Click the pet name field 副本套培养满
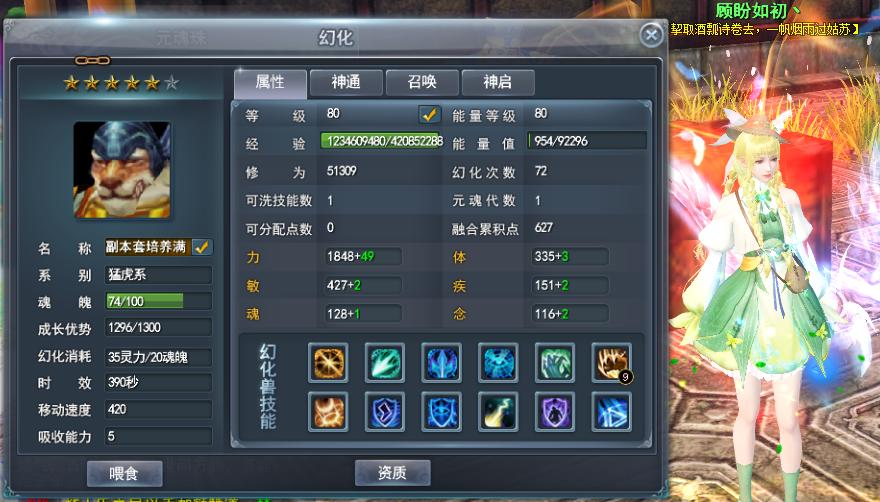880x502 pixels. click(x=148, y=247)
